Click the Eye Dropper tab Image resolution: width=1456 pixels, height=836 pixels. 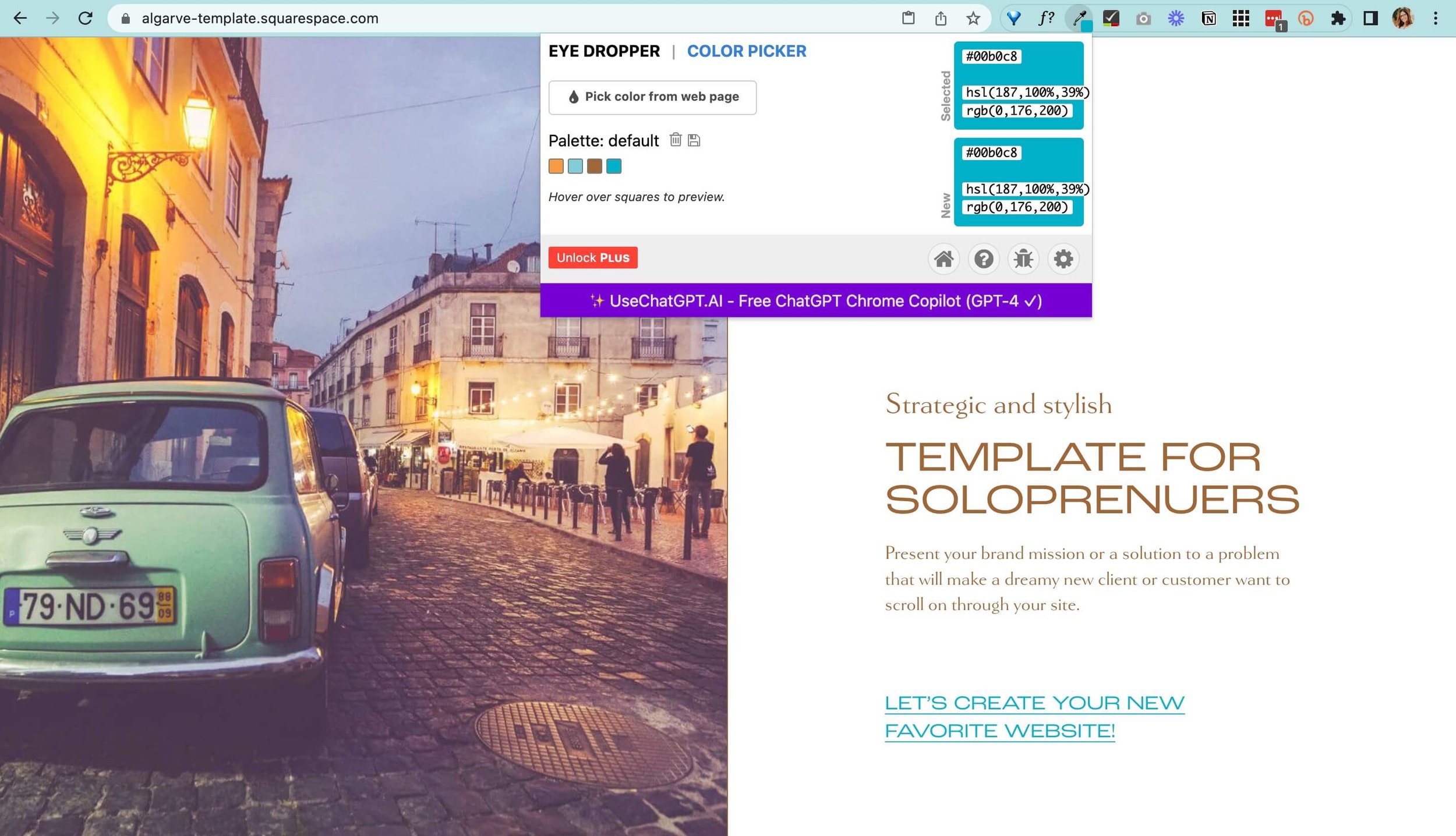point(604,51)
